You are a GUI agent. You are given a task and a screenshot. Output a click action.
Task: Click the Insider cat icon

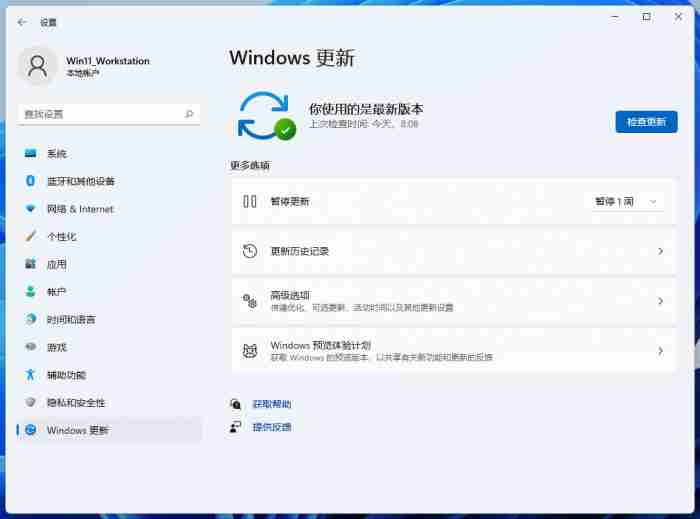point(250,351)
